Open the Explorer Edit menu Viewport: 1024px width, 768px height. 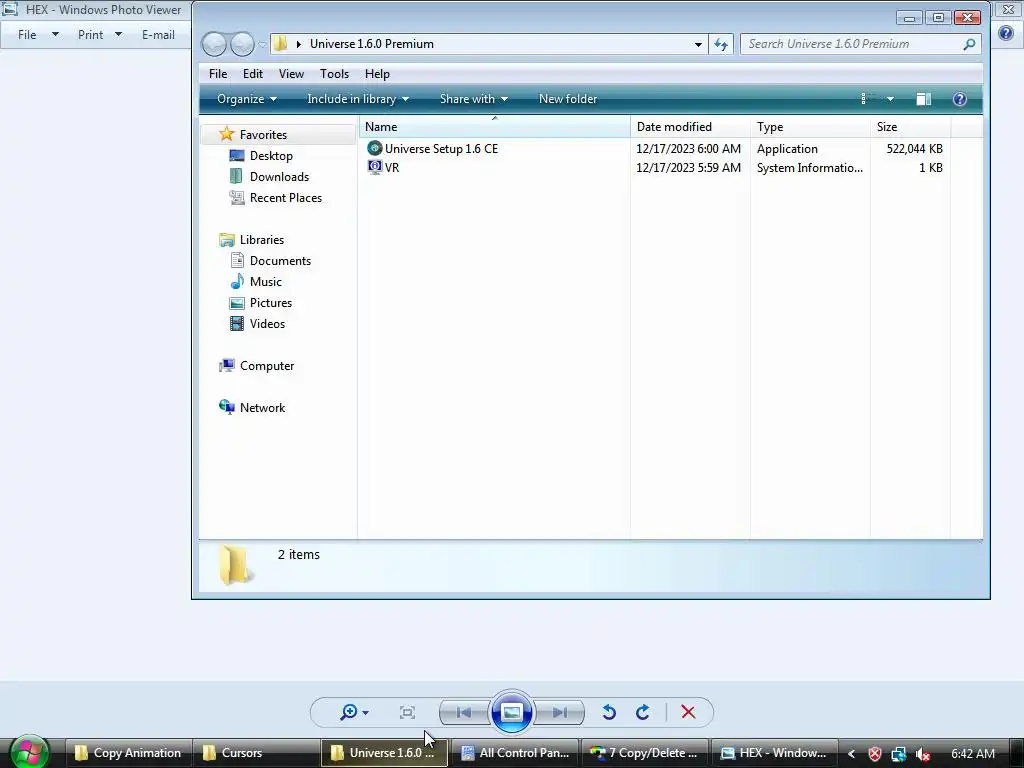tap(253, 74)
